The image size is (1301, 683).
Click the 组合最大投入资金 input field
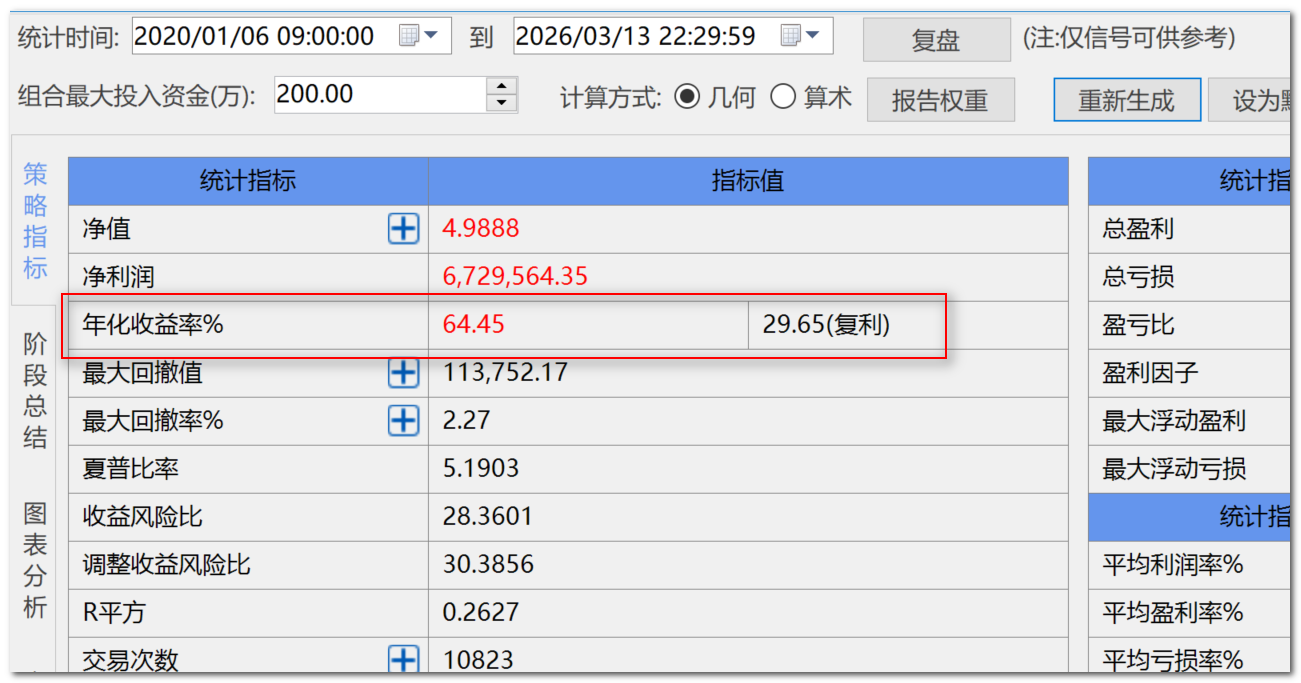click(x=378, y=95)
